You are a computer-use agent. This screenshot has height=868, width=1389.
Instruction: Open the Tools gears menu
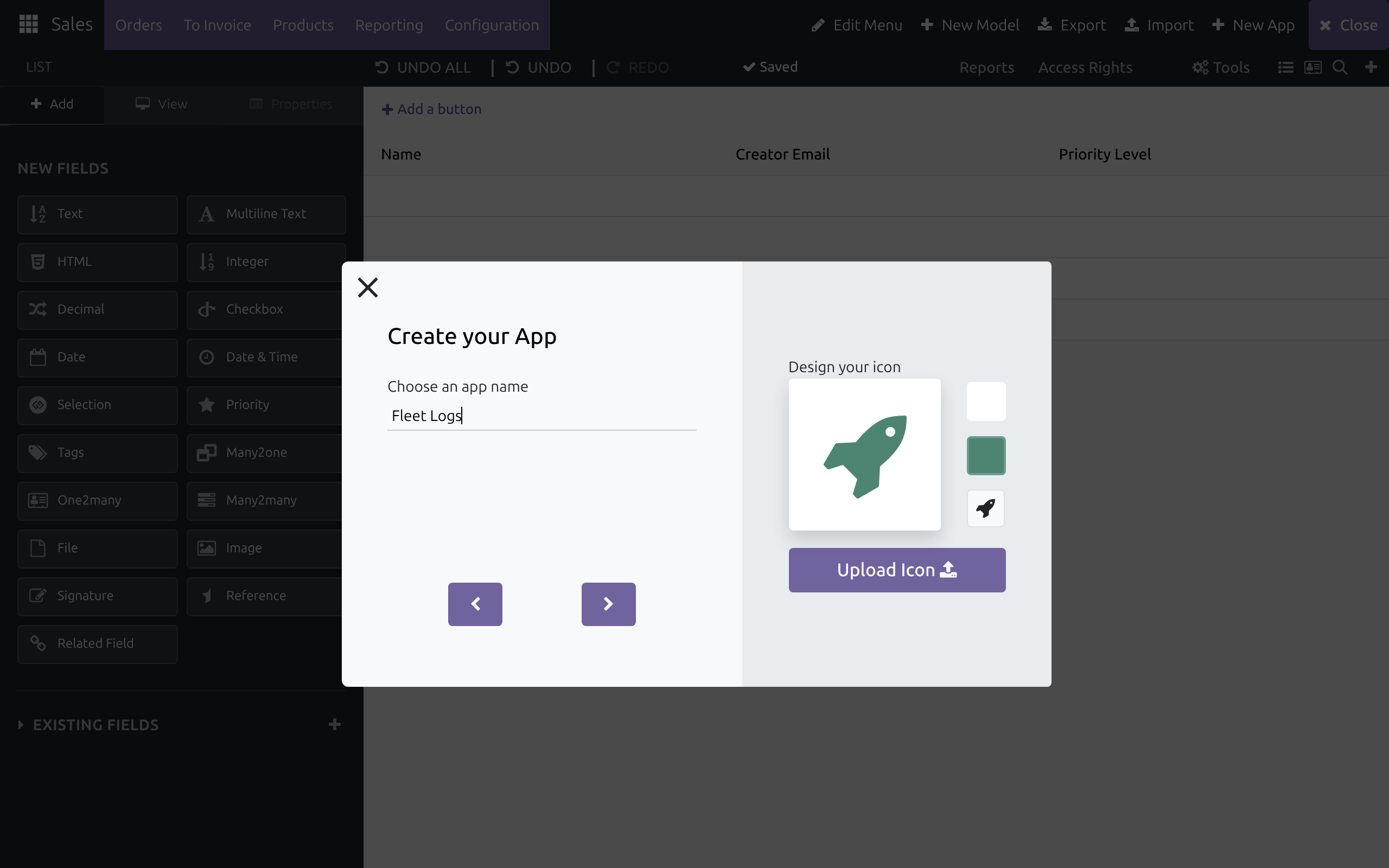[x=1221, y=67]
